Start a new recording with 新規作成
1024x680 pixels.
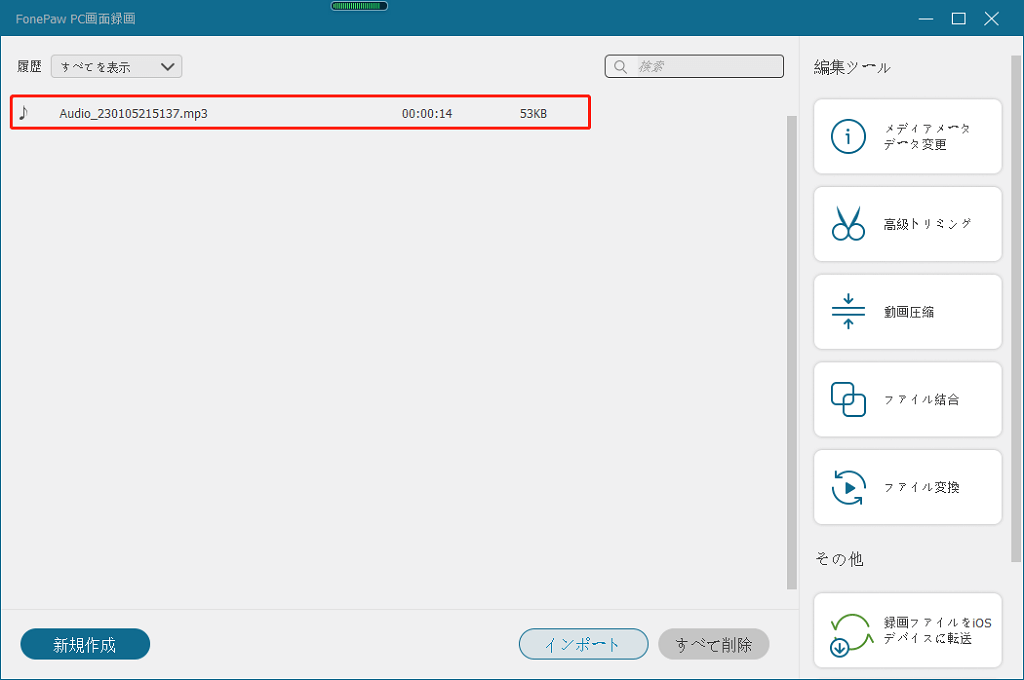85,644
